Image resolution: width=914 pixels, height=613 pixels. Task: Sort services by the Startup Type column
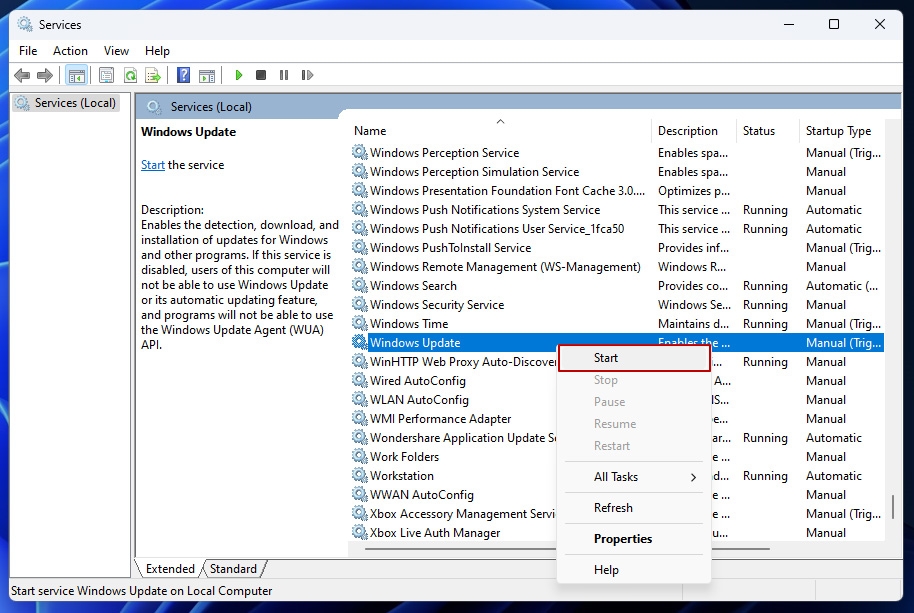click(837, 130)
